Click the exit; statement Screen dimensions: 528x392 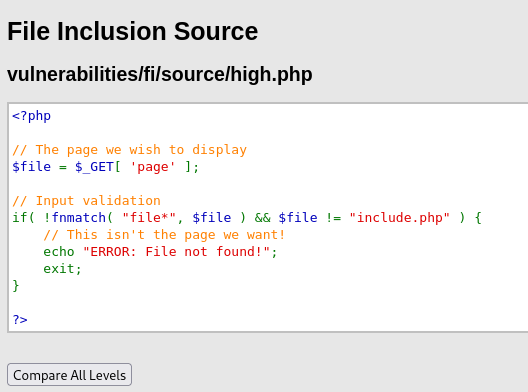click(x=63, y=269)
